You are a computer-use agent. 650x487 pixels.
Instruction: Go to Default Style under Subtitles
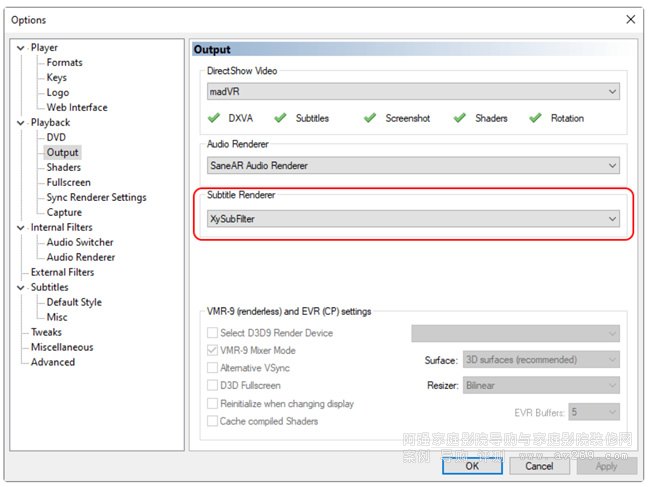pos(74,303)
